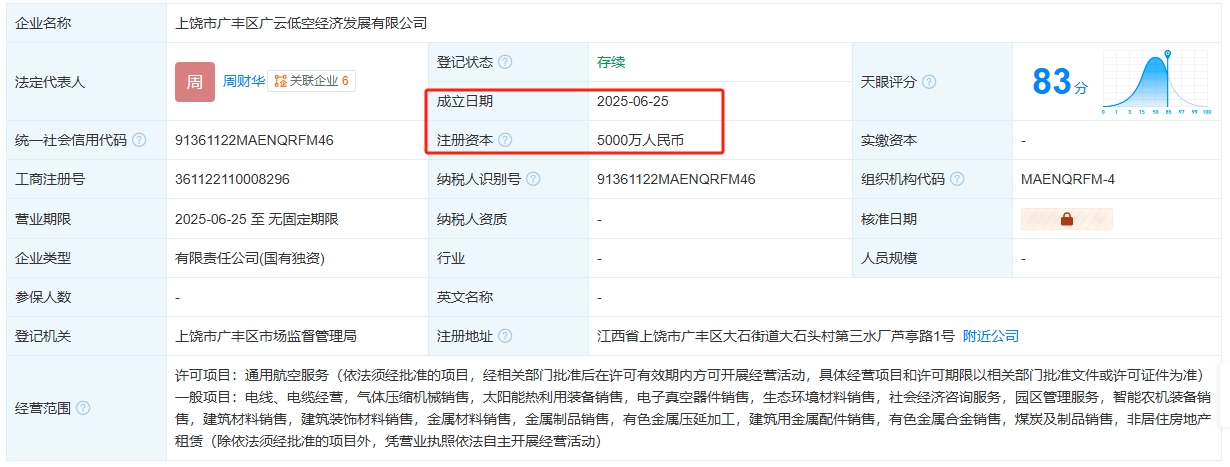Click the 存续 registration status value
This screenshot has width=1230, height=467.
[x=611, y=62]
